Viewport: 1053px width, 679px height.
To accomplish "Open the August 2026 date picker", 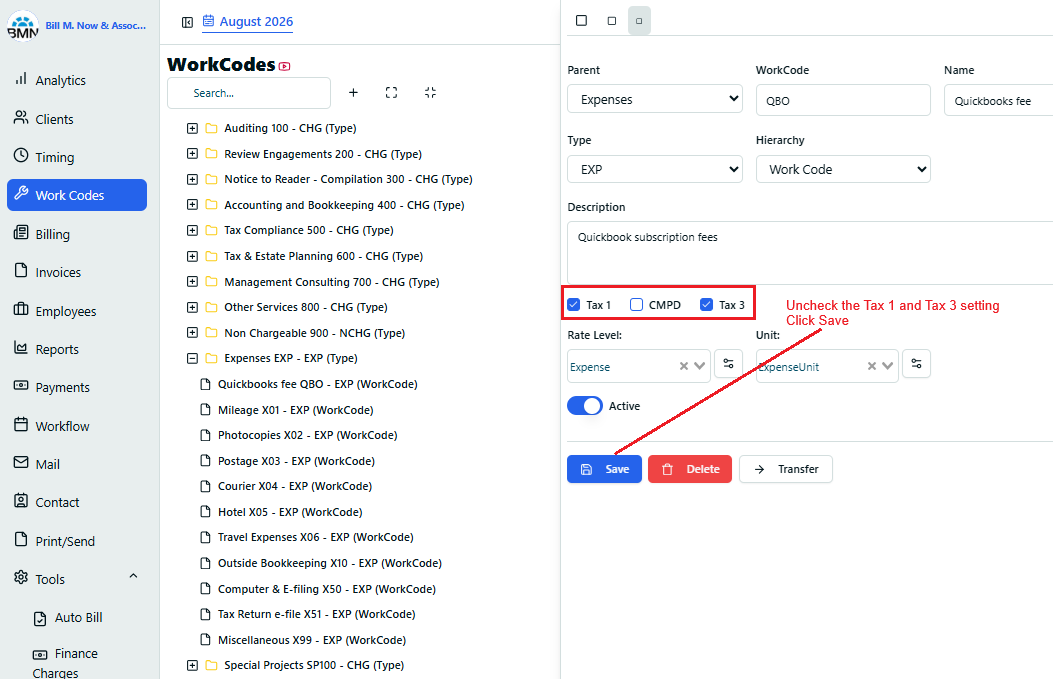I will (248, 21).
